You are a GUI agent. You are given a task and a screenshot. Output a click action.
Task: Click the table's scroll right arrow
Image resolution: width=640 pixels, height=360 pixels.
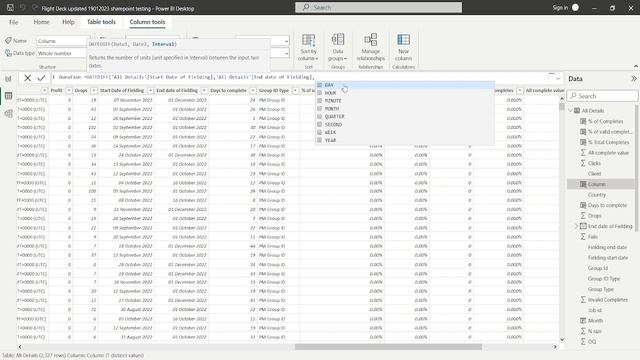[555, 347]
